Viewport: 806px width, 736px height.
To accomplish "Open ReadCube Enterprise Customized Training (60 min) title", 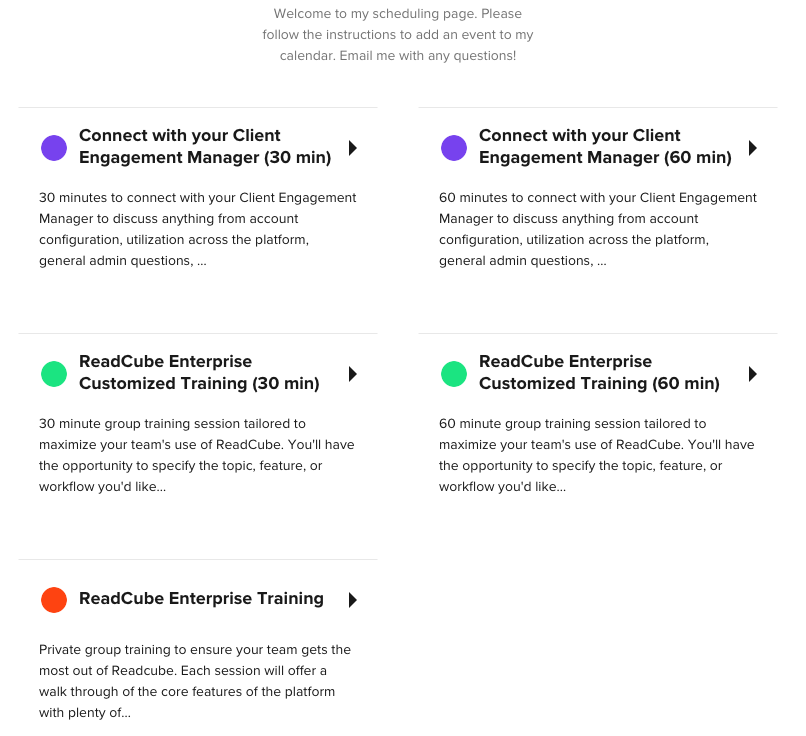I will tap(599, 372).
